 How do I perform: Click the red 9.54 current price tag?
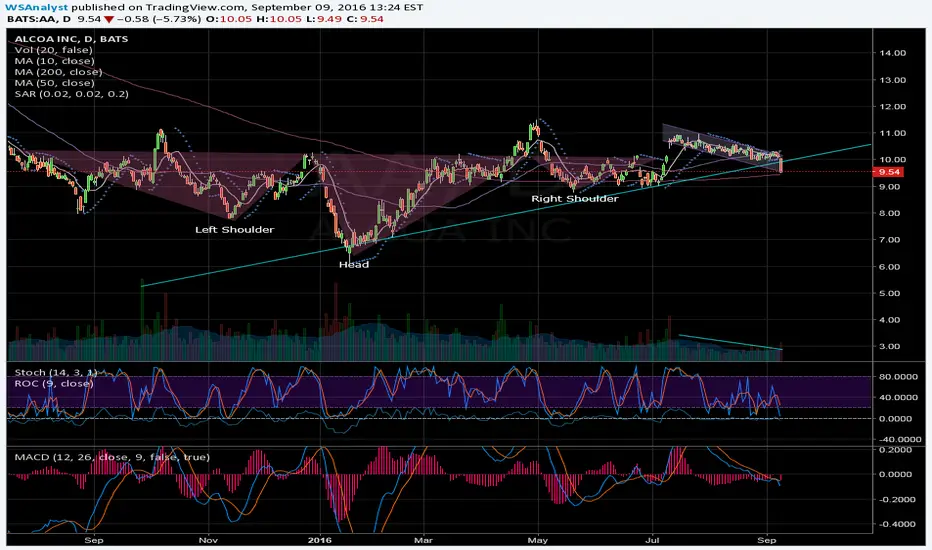[889, 172]
